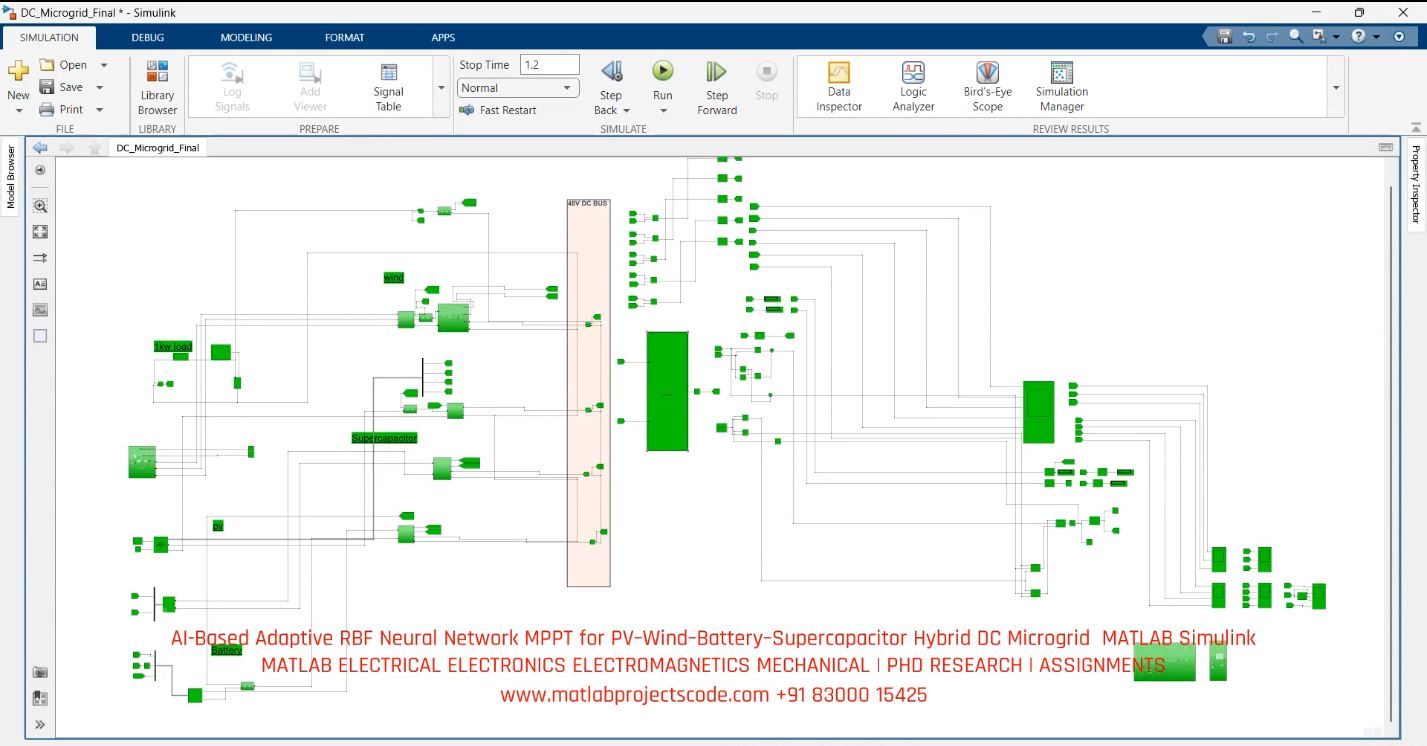The height and width of the screenshot is (746, 1427).
Task: Click the keyboard icon at canvas top-right
Action: (x=1385, y=147)
